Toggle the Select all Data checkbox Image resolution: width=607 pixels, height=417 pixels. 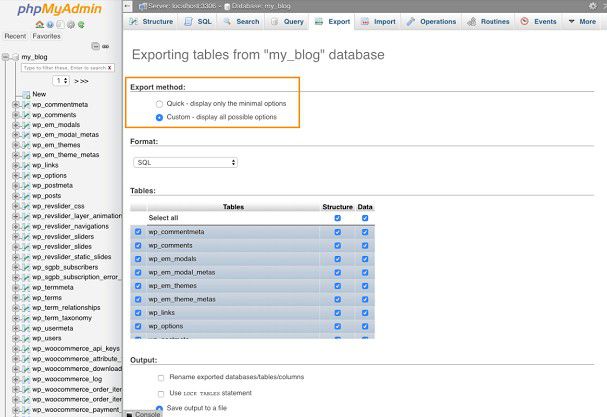[365, 218]
